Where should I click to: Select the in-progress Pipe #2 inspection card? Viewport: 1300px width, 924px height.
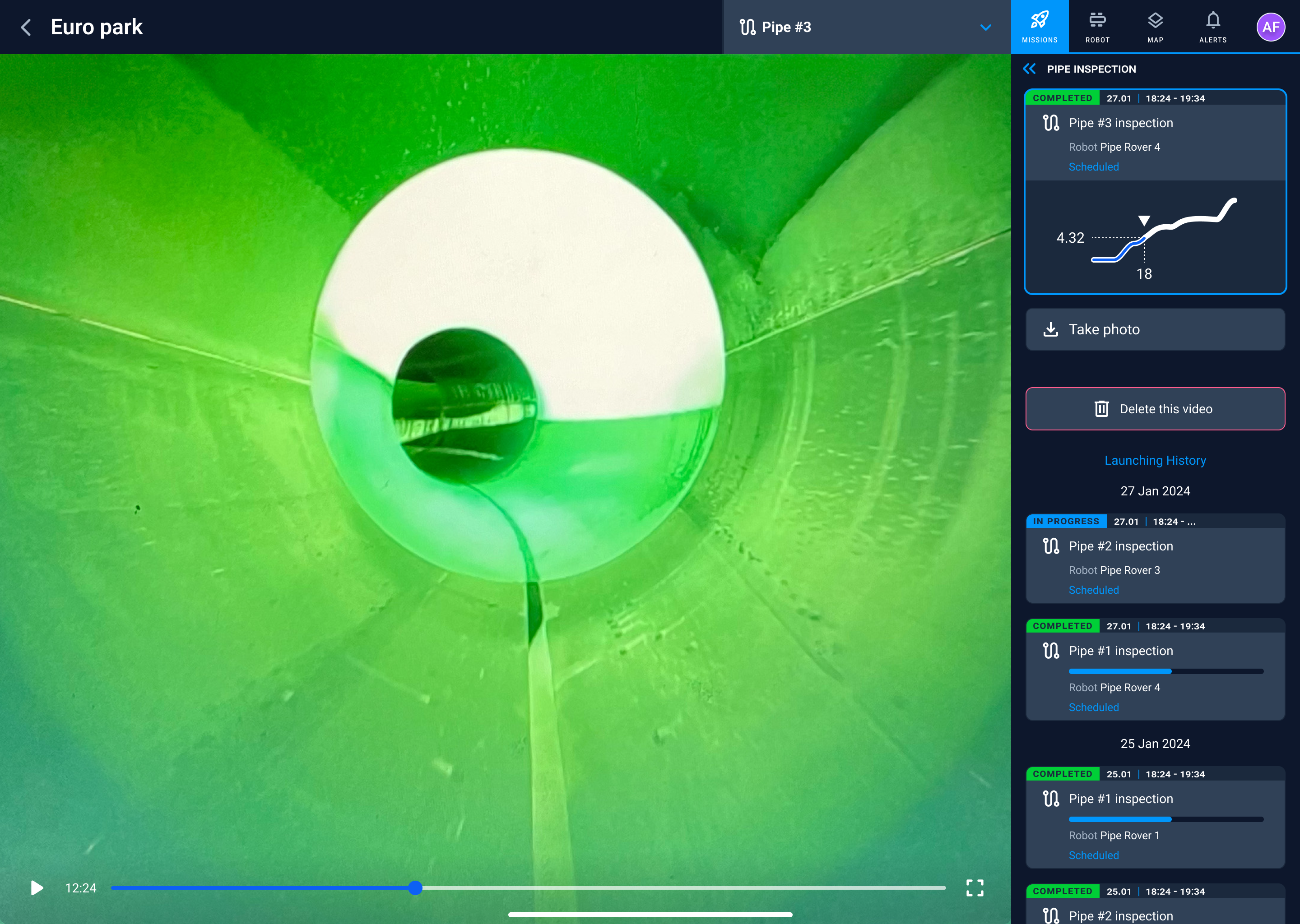coord(1155,558)
